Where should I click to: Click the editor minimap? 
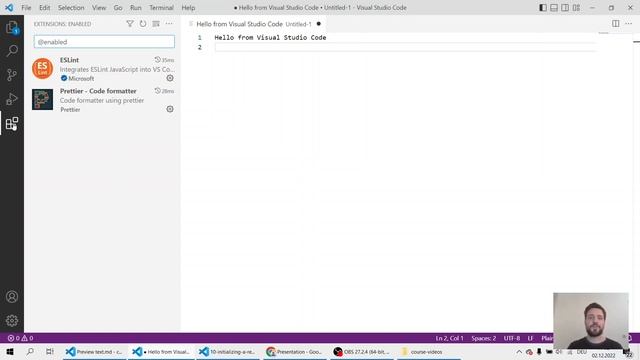click(x=604, y=33)
